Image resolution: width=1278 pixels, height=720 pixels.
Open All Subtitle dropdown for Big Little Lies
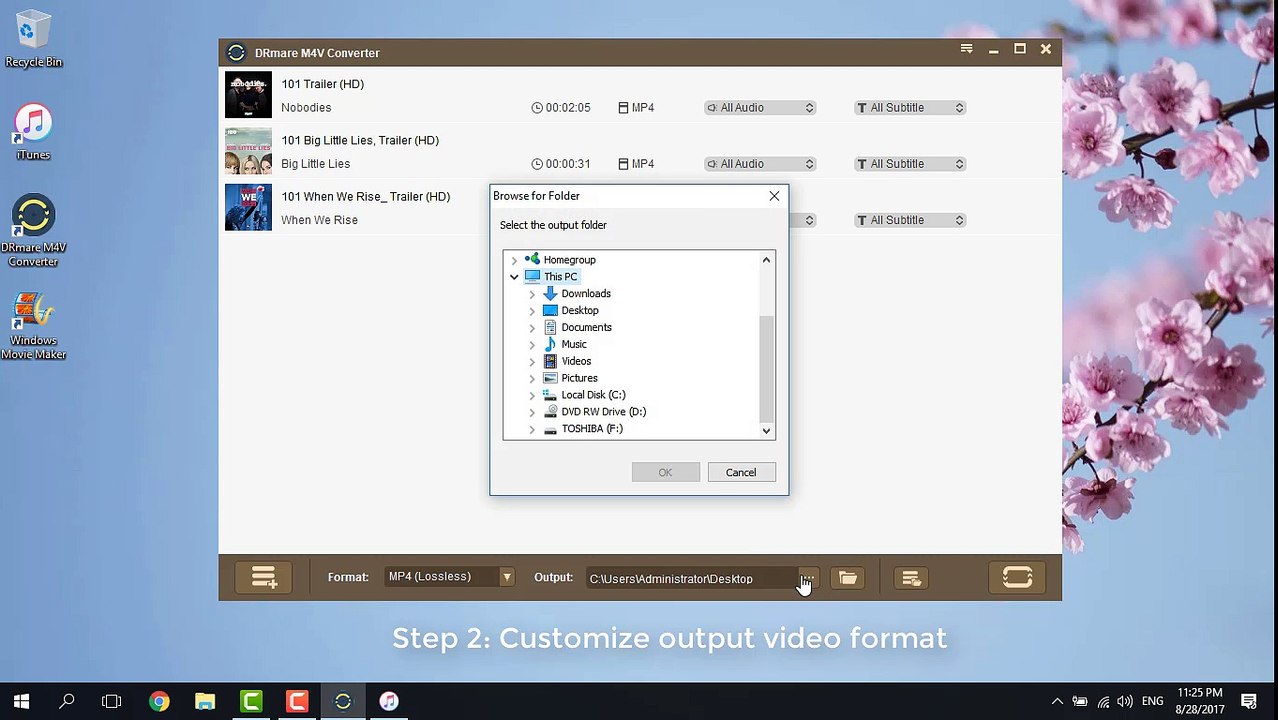click(x=910, y=163)
